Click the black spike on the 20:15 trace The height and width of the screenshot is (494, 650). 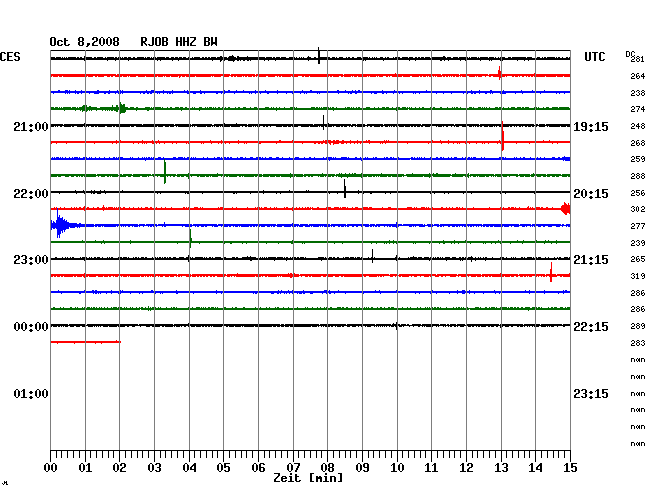pyautogui.click(x=344, y=189)
